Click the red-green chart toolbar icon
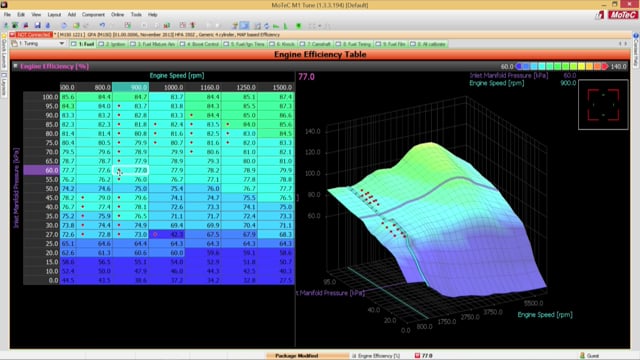This screenshot has width=640, height=360. 167,25
